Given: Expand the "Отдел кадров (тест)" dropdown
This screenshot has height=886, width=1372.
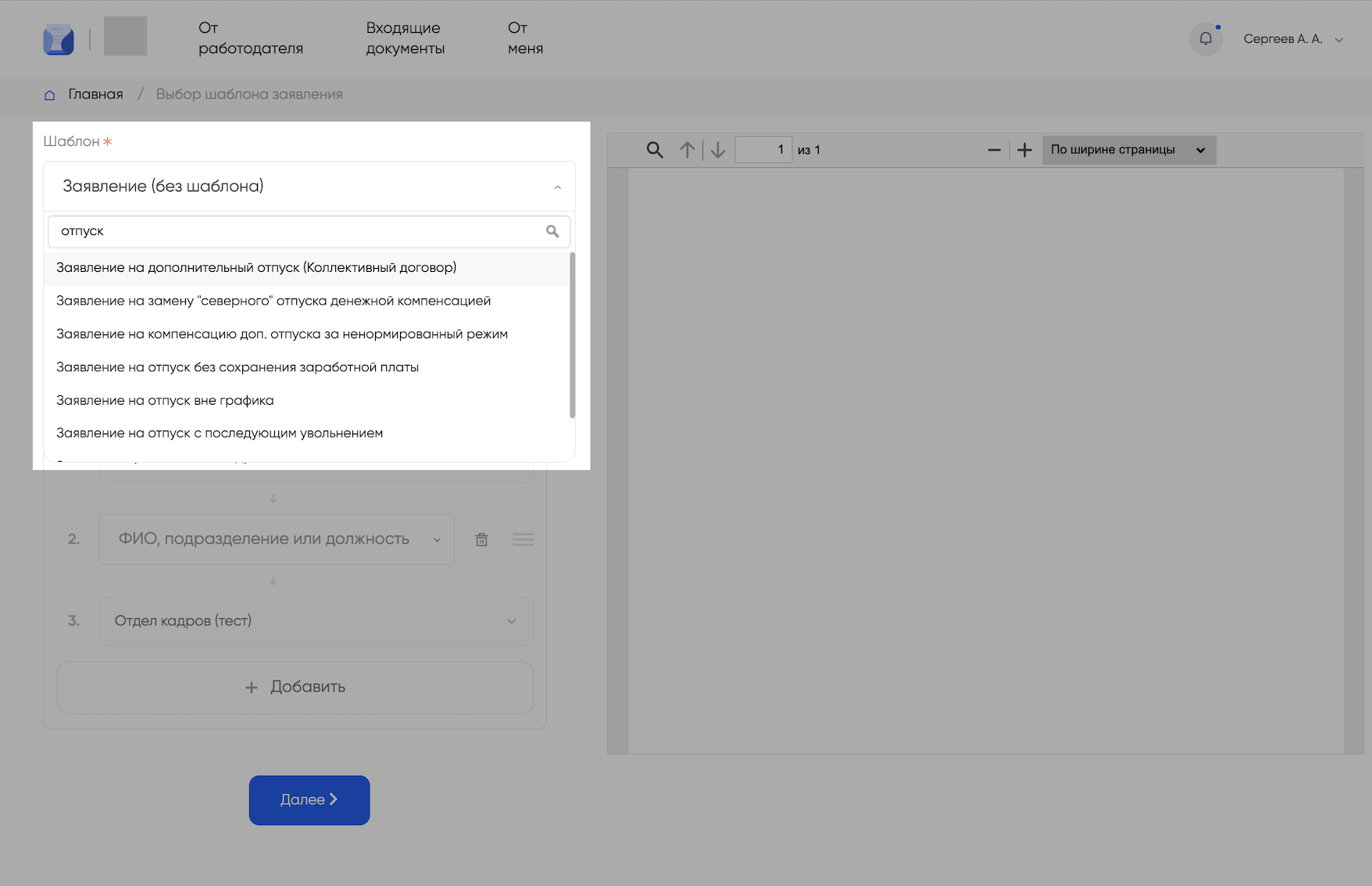Looking at the screenshot, I should click(511, 621).
